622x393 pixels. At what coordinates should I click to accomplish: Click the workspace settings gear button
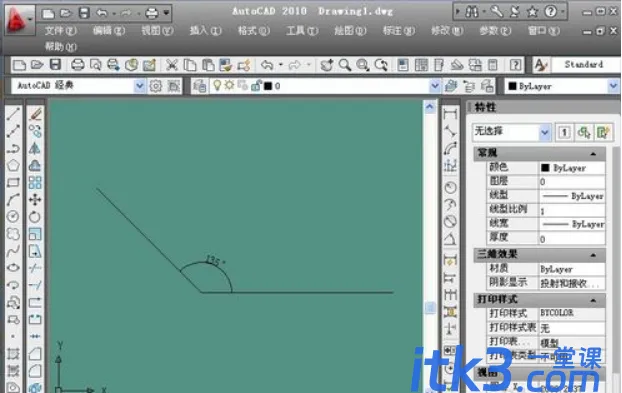coord(156,86)
